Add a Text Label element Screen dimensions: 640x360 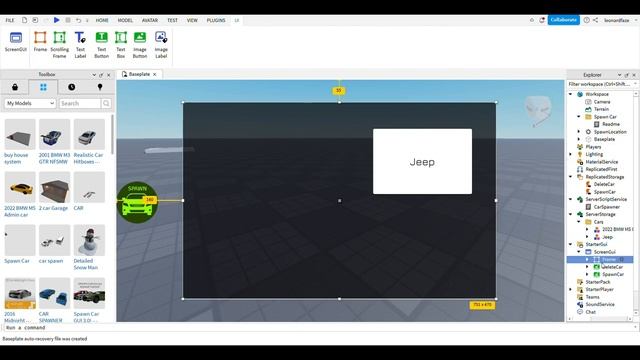(80, 44)
